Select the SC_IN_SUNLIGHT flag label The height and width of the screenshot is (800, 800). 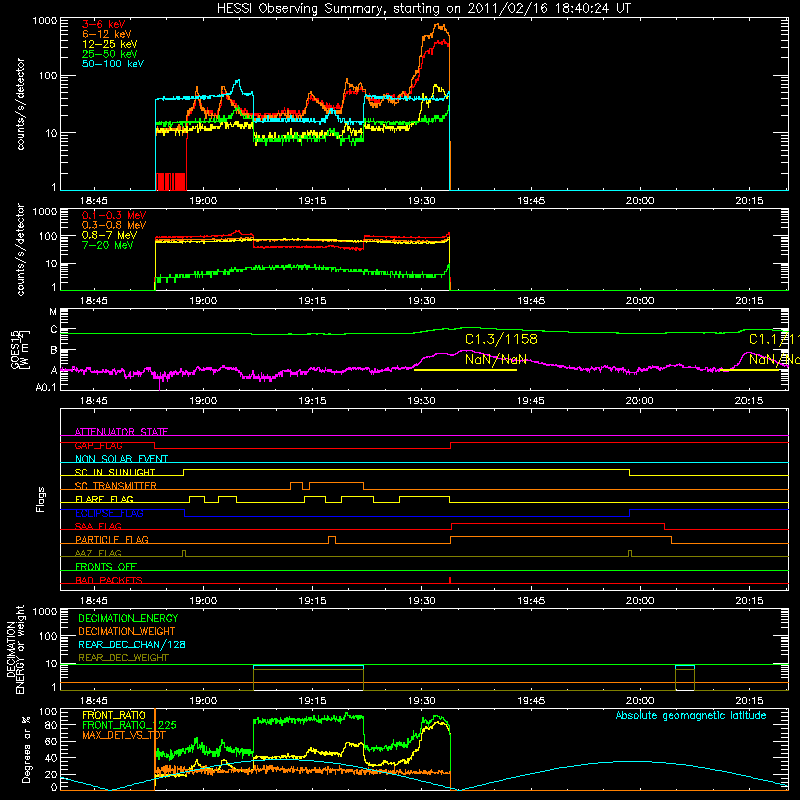[x=115, y=472]
